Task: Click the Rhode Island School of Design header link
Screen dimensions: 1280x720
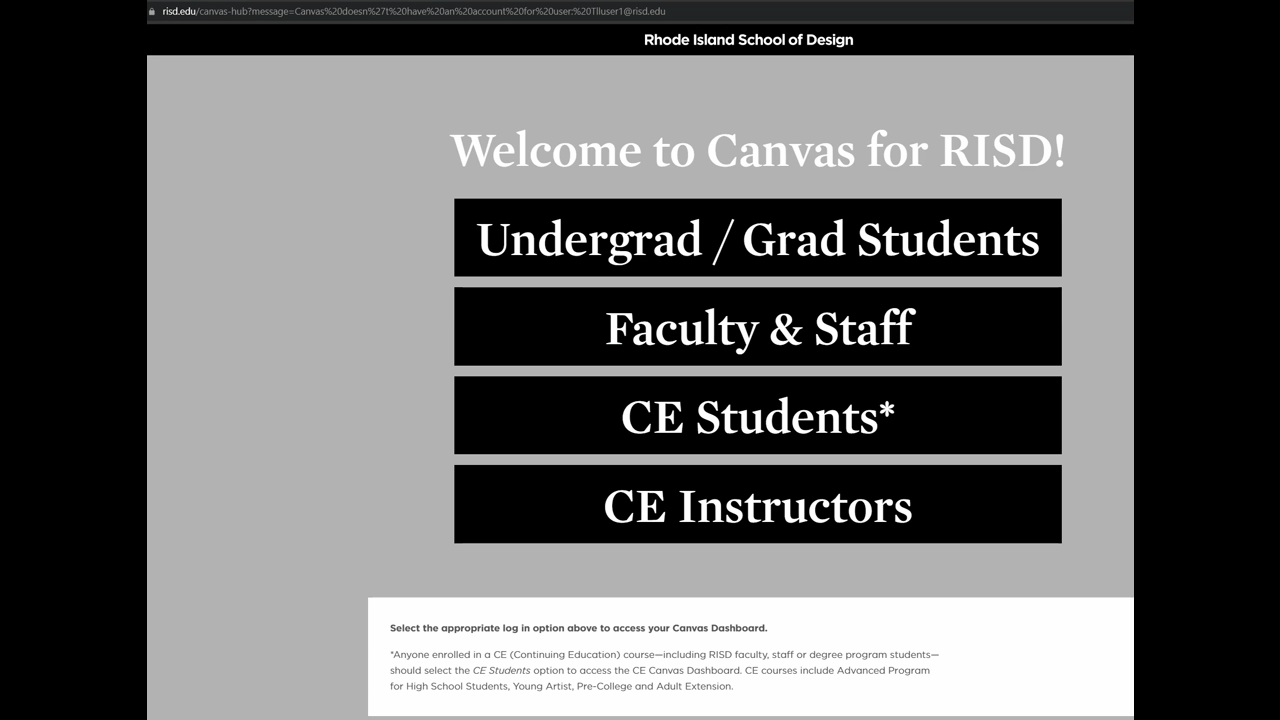Action: click(x=748, y=40)
